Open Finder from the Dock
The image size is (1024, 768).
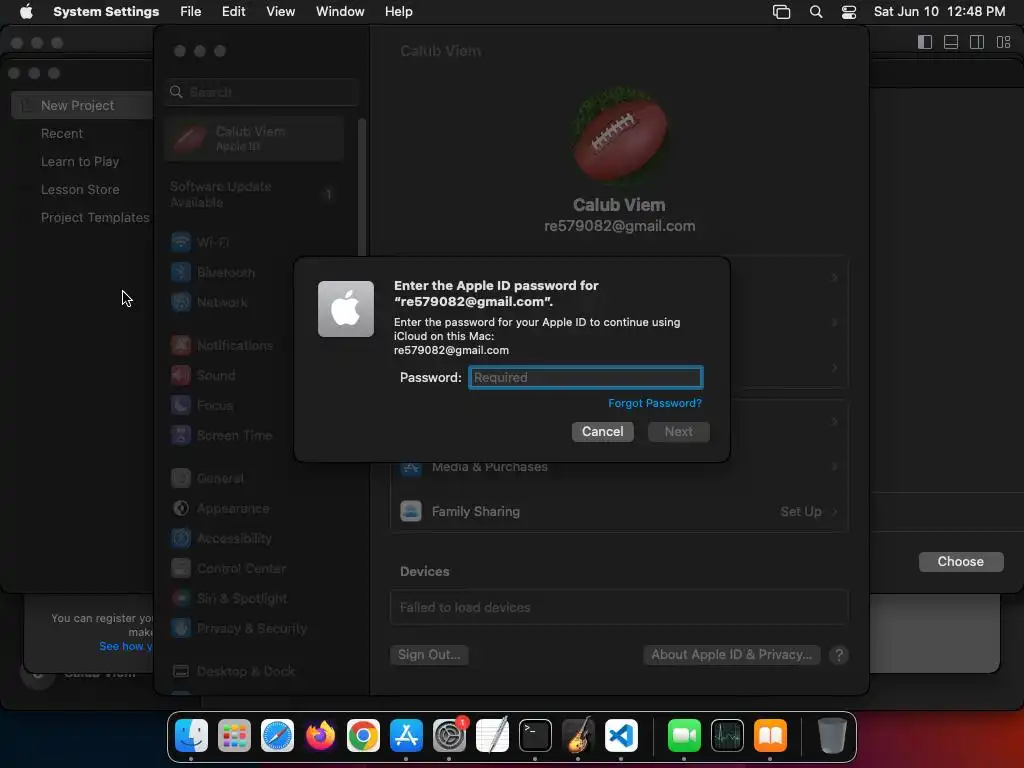(191, 736)
